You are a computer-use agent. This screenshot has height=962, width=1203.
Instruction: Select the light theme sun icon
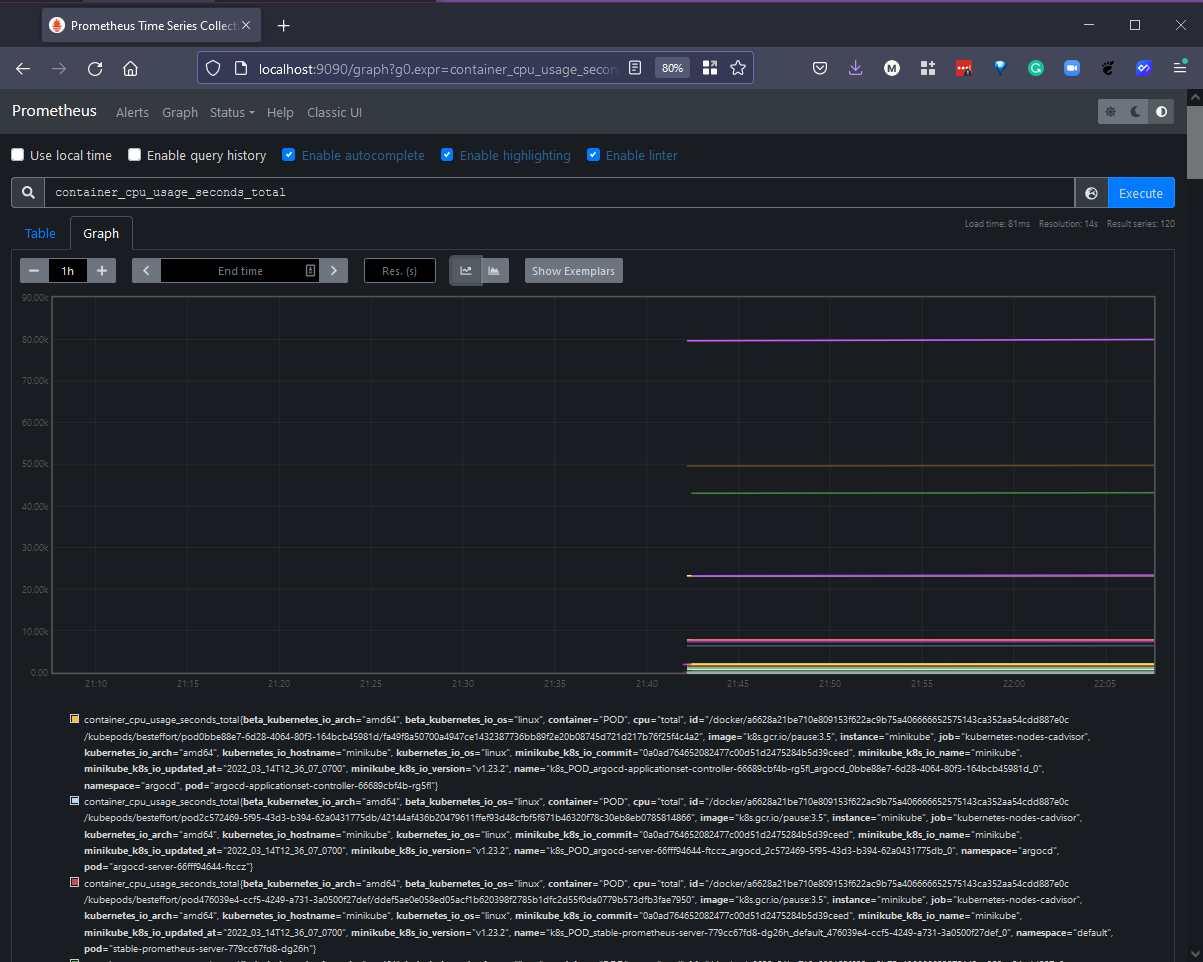pos(1110,112)
